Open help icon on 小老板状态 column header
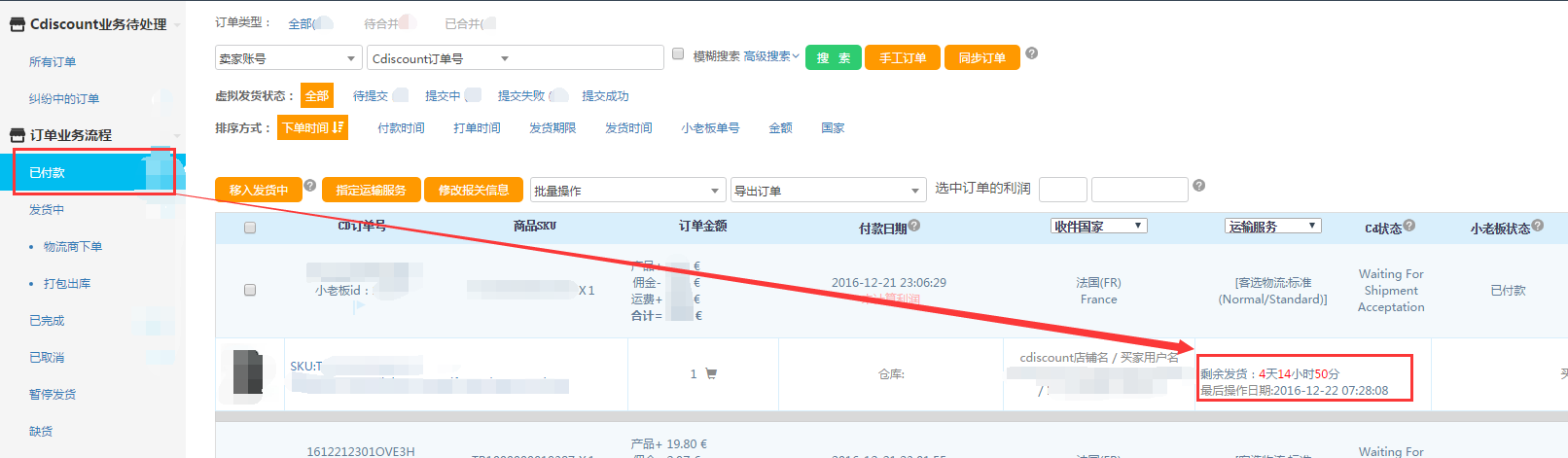The width and height of the screenshot is (1568, 458). point(1537,225)
